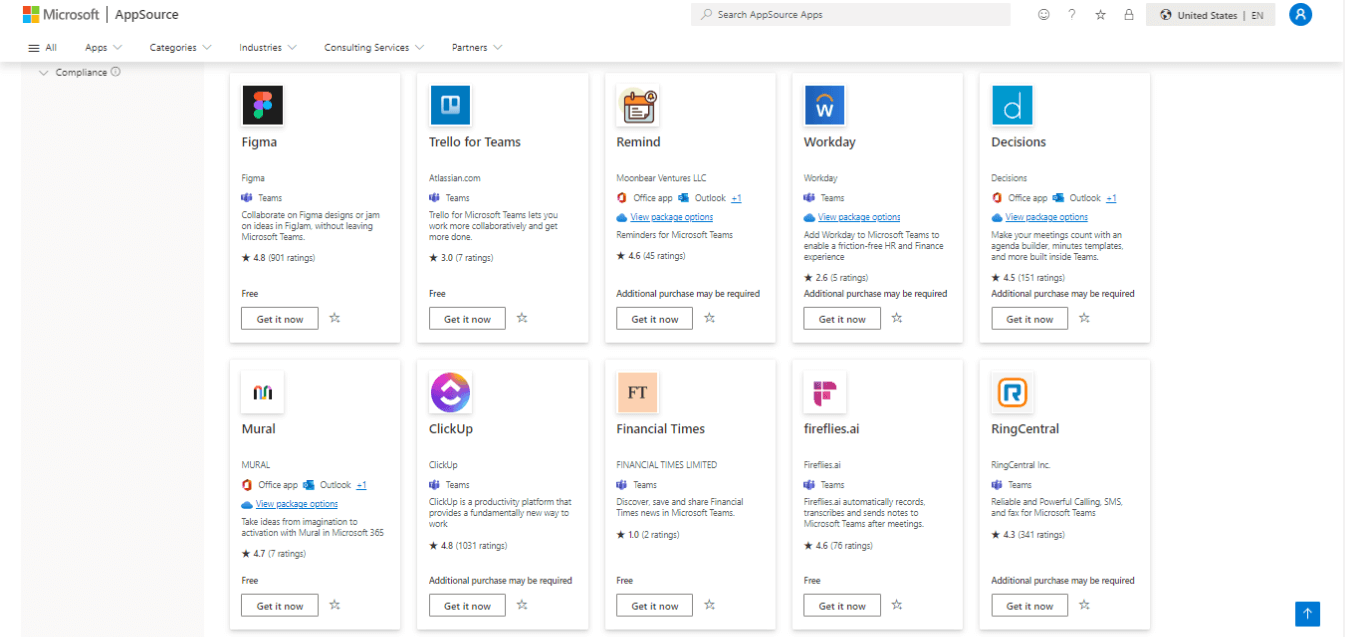Favorite Financial Times with star icon
The image size is (1345, 637).
710,605
